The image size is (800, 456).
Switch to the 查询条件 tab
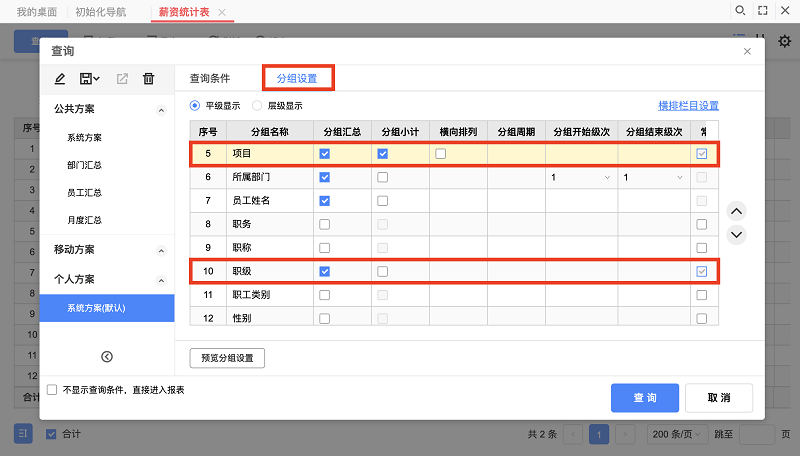point(210,79)
